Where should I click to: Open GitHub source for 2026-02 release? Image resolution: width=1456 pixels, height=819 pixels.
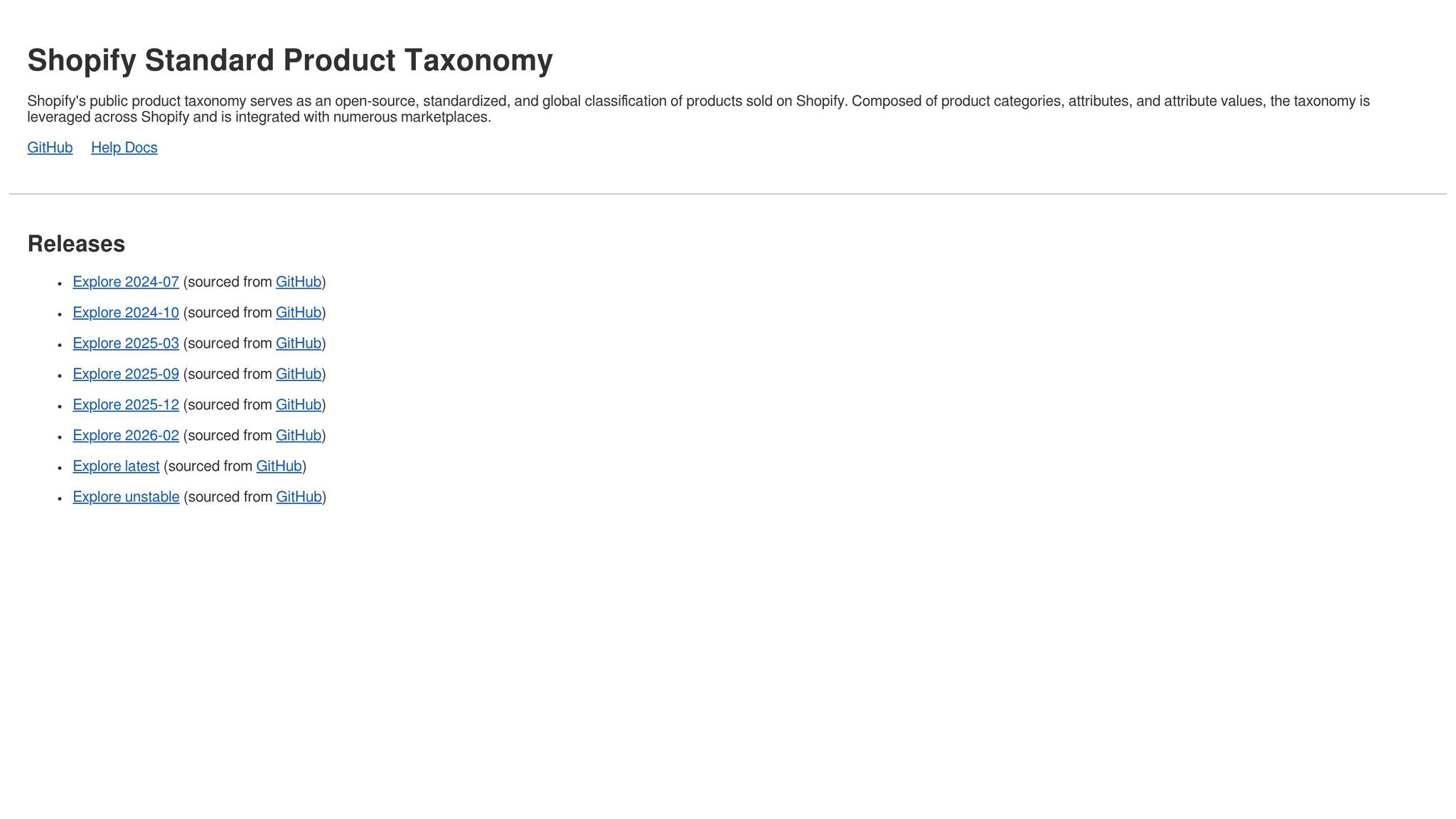[x=298, y=434]
